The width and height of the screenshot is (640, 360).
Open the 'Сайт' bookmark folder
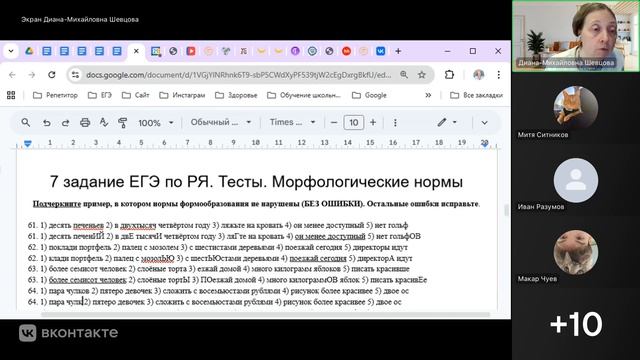coord(136,95)
